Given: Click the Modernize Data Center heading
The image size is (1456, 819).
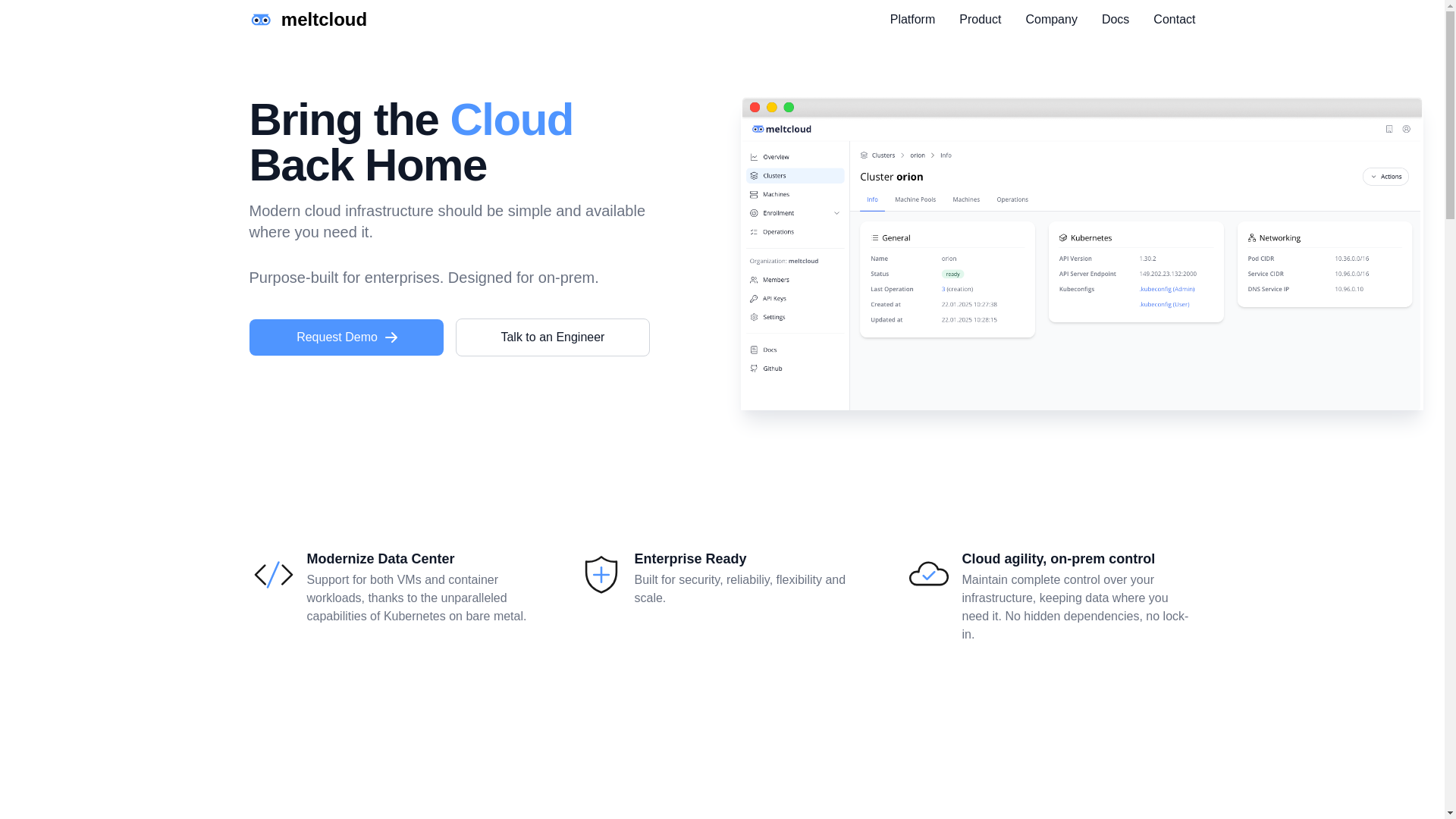Looking at the screenshot, I should pos(381,559).
